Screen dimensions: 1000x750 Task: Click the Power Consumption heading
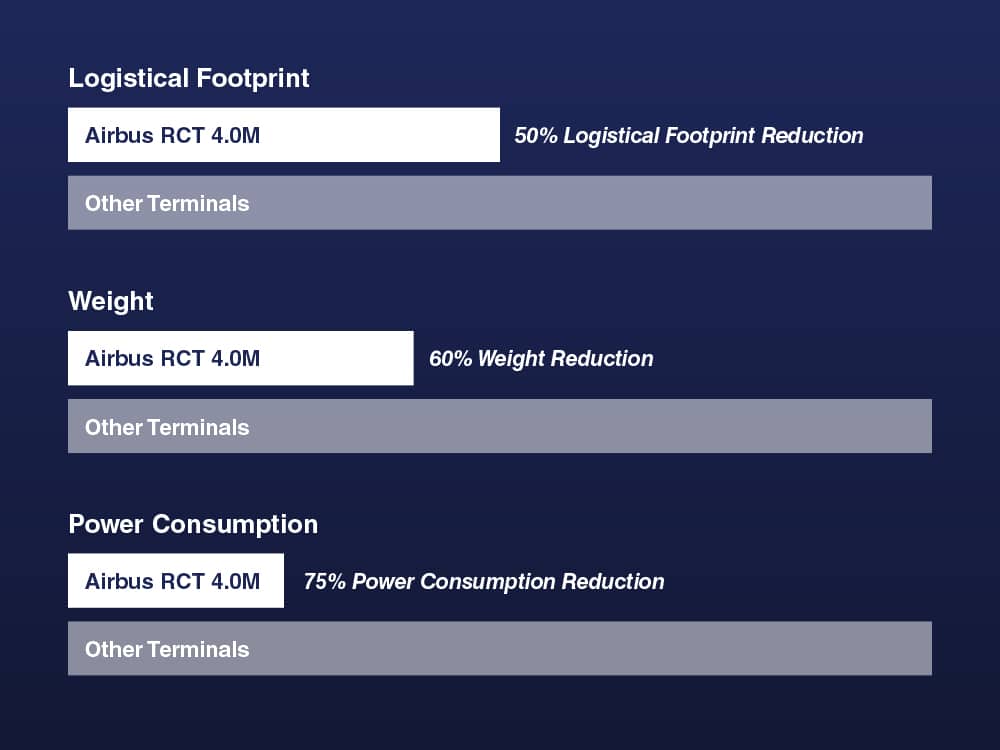[193, 525]
